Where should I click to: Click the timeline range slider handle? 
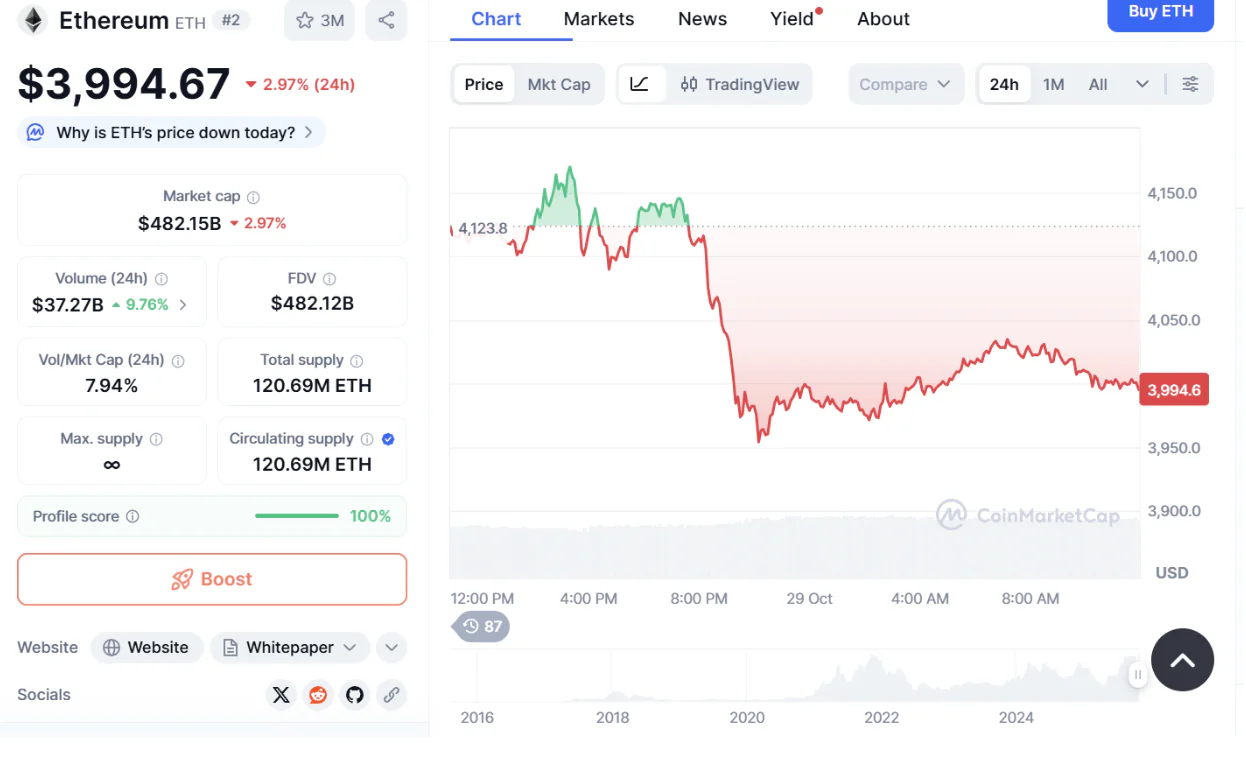pyautogui.click(x=1137, y=675)
